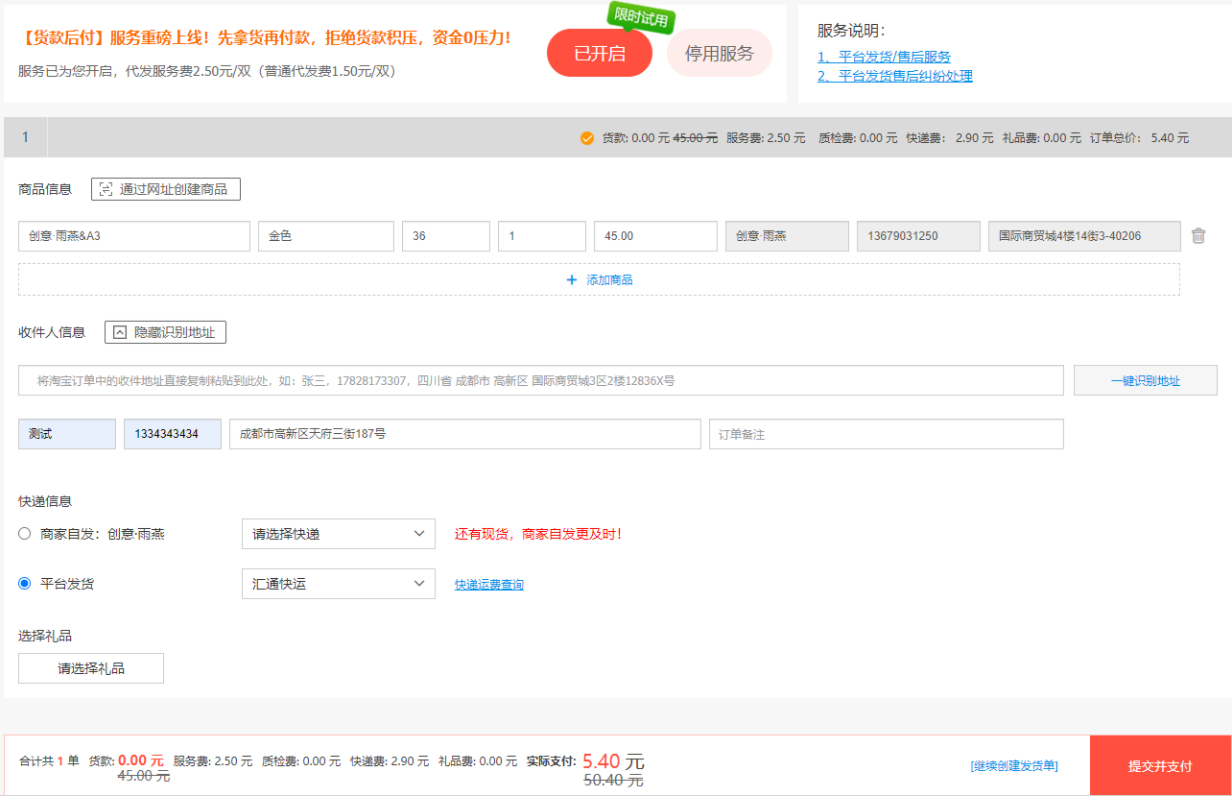Click the strikethrough 50.40 元 price
This screenshot has width=1232, height=796.
pyautogui.click(x=613, y=781)
